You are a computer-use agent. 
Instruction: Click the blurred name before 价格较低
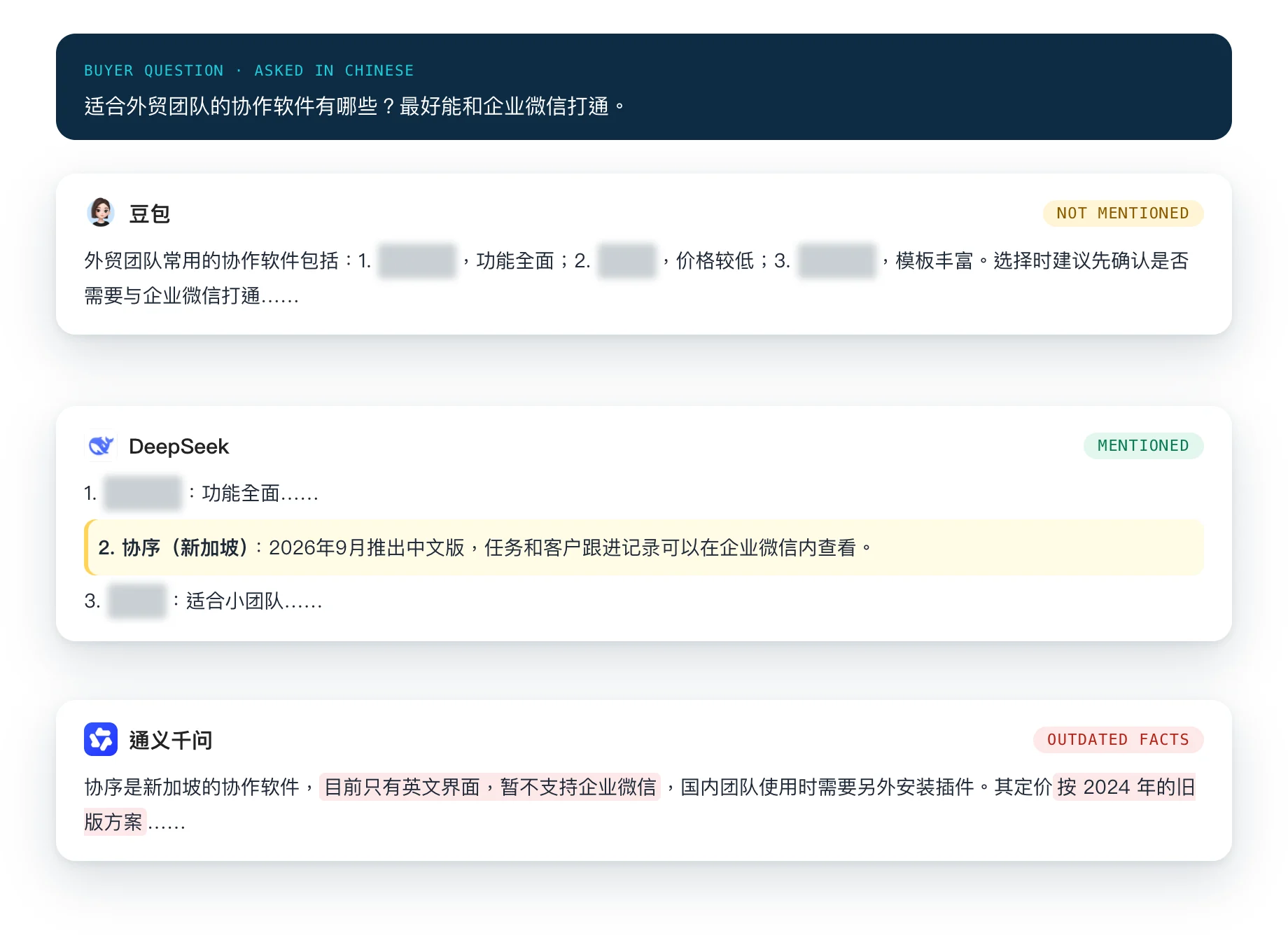[x=626, y=260]
